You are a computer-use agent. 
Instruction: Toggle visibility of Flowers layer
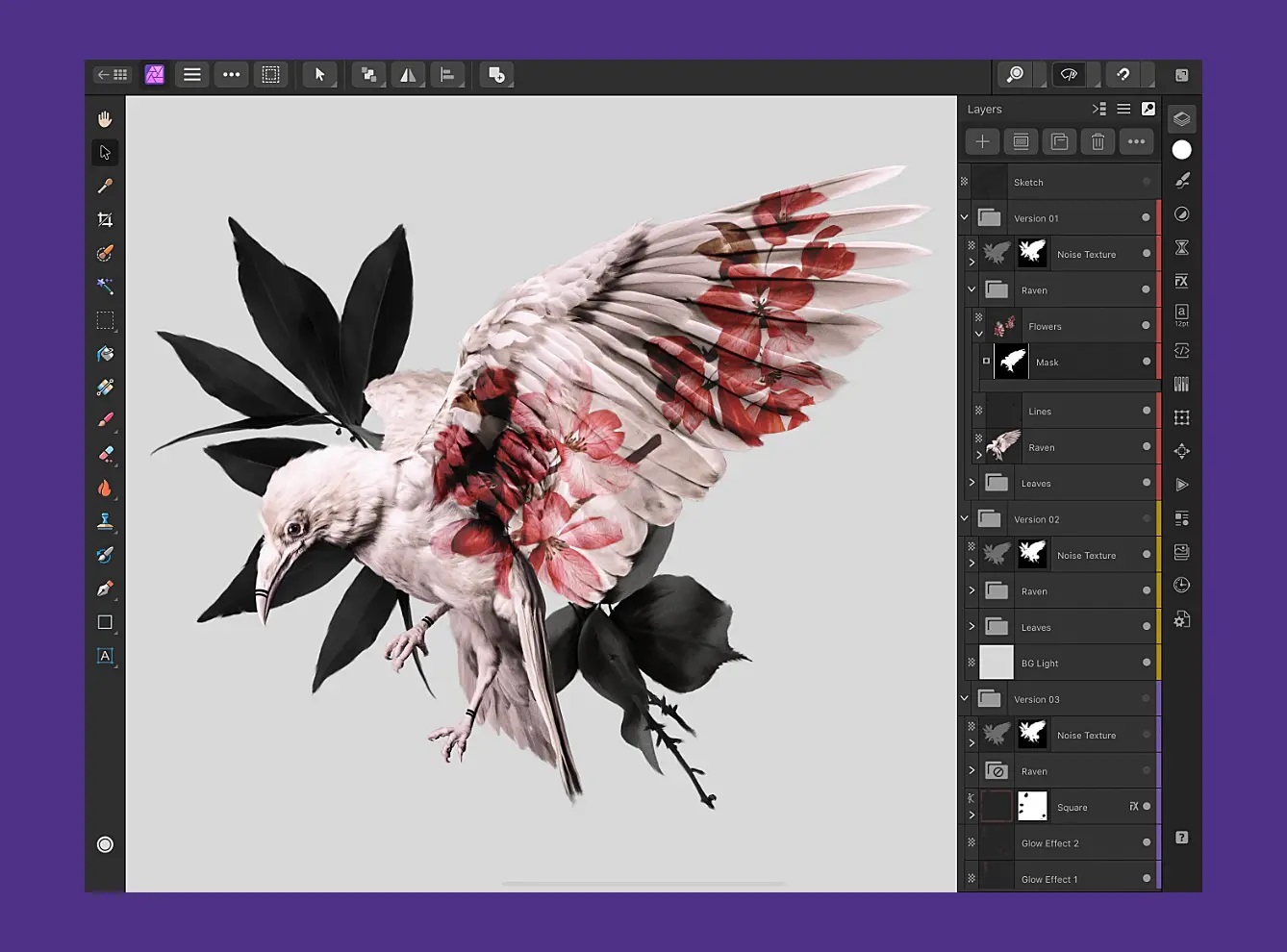pos(1146,326)
